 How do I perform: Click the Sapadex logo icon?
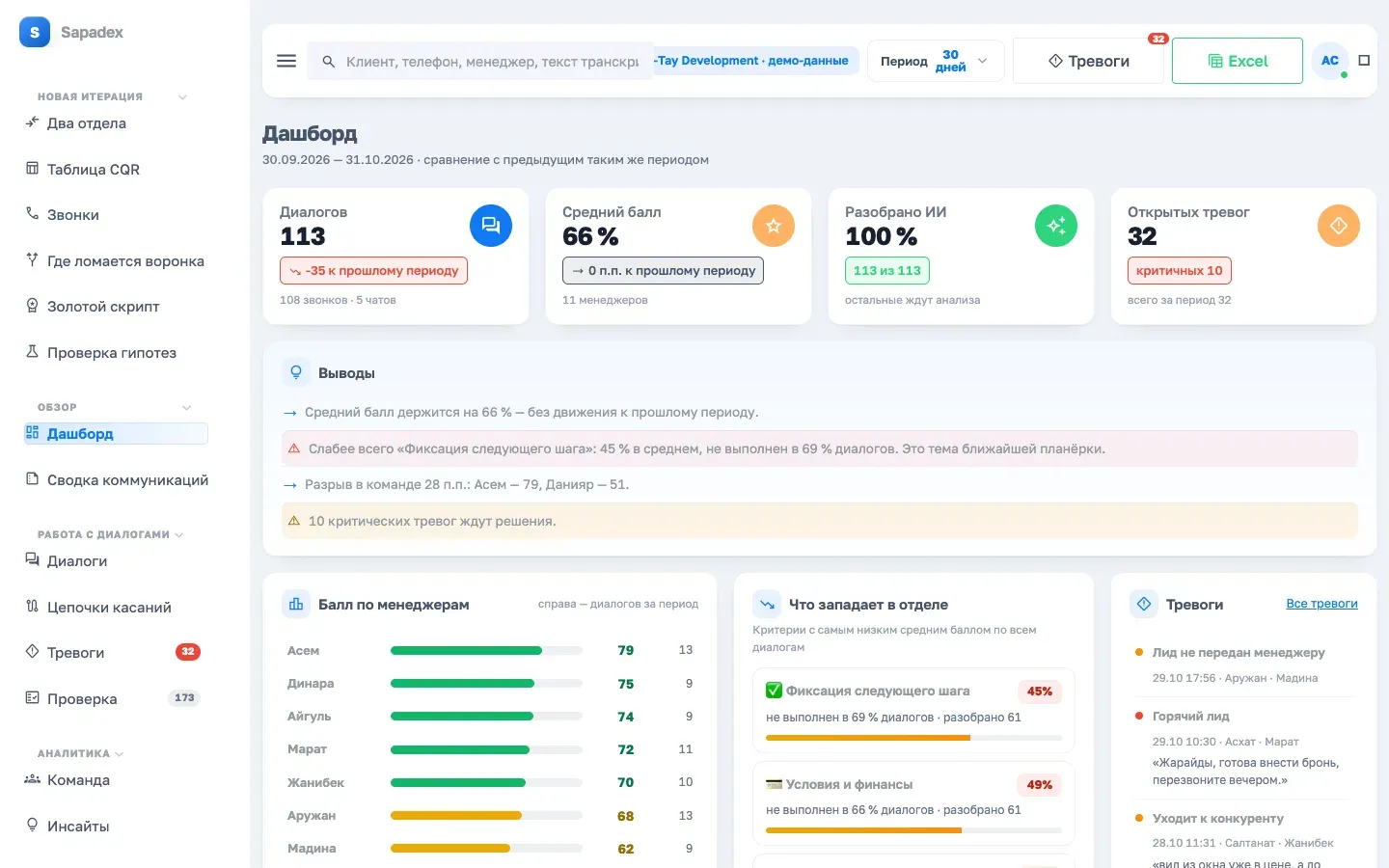tap(35, 32)
